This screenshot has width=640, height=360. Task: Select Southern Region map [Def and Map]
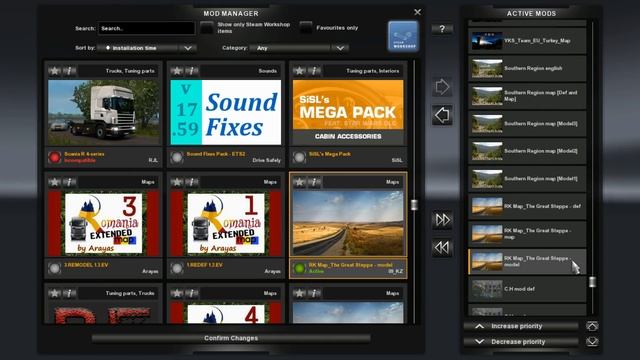pos(527,96)
